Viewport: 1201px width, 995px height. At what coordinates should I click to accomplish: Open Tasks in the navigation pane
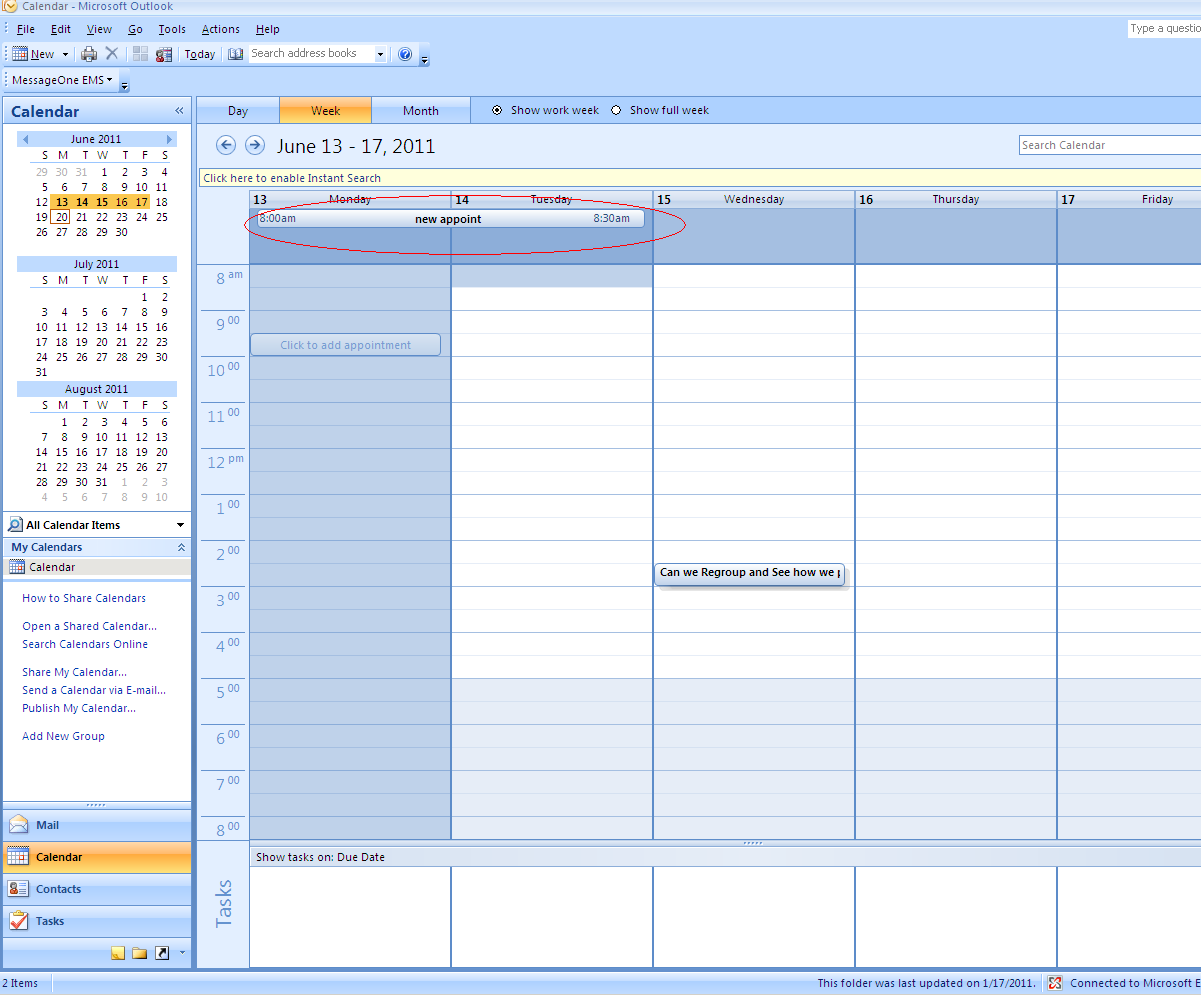click(96, 921)
